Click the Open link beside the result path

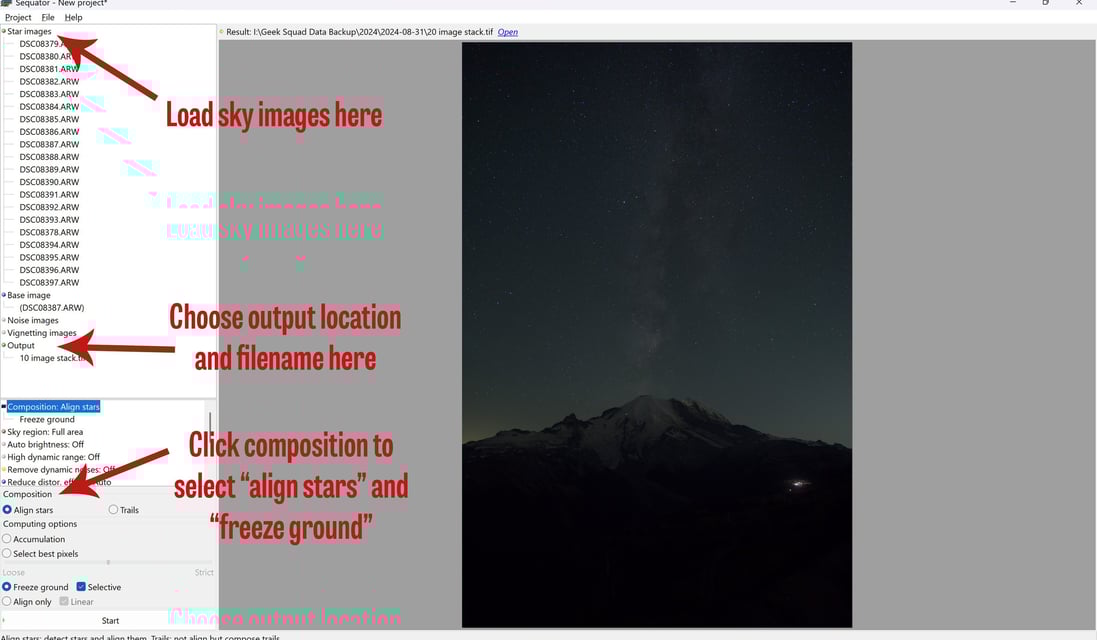point(507,32)
